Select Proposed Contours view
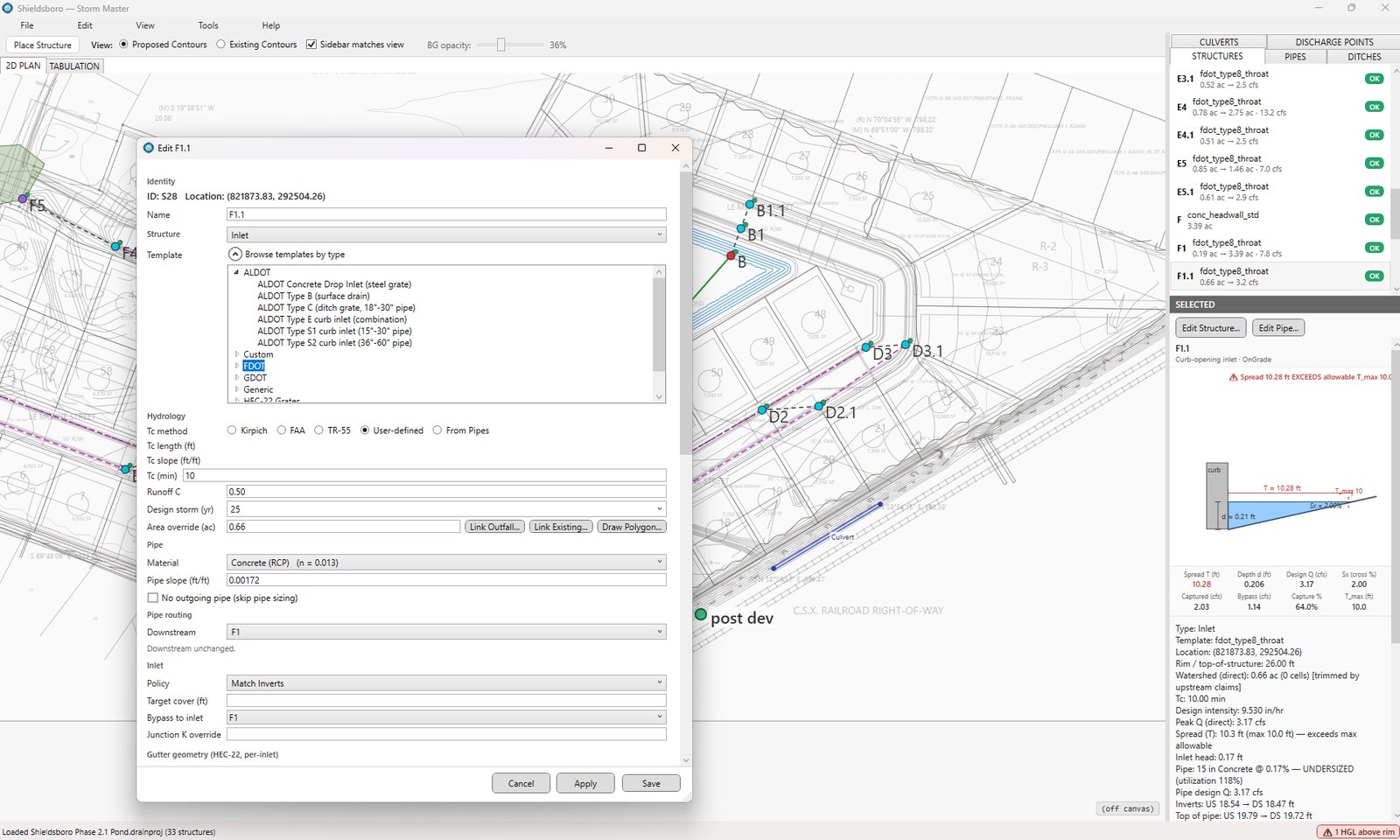The height and width of the screenshot is (840, 1400). tap(123, 45)
